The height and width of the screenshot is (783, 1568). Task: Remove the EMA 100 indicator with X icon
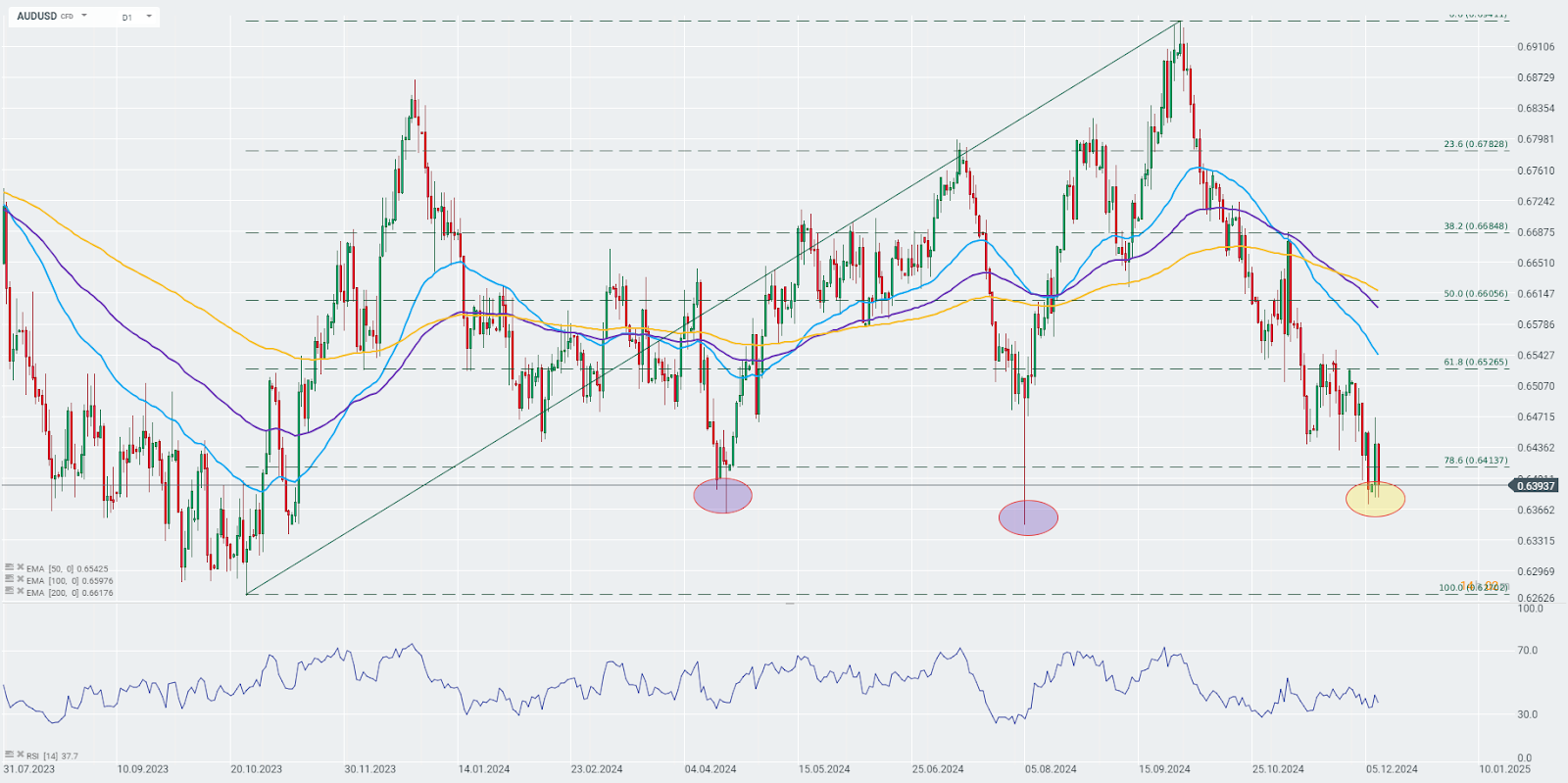click(21, 578)
